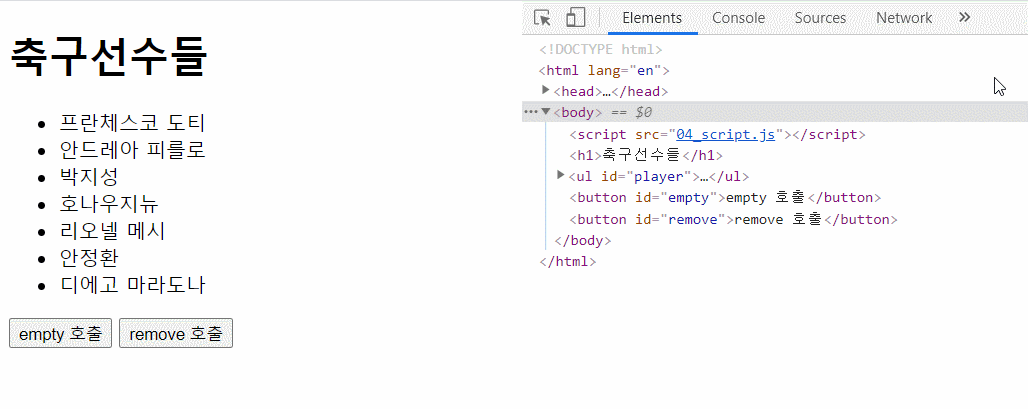Expand the head node in the DOM tree
This screenshot has width=1028, height=409.
click(x=545, y=90)
